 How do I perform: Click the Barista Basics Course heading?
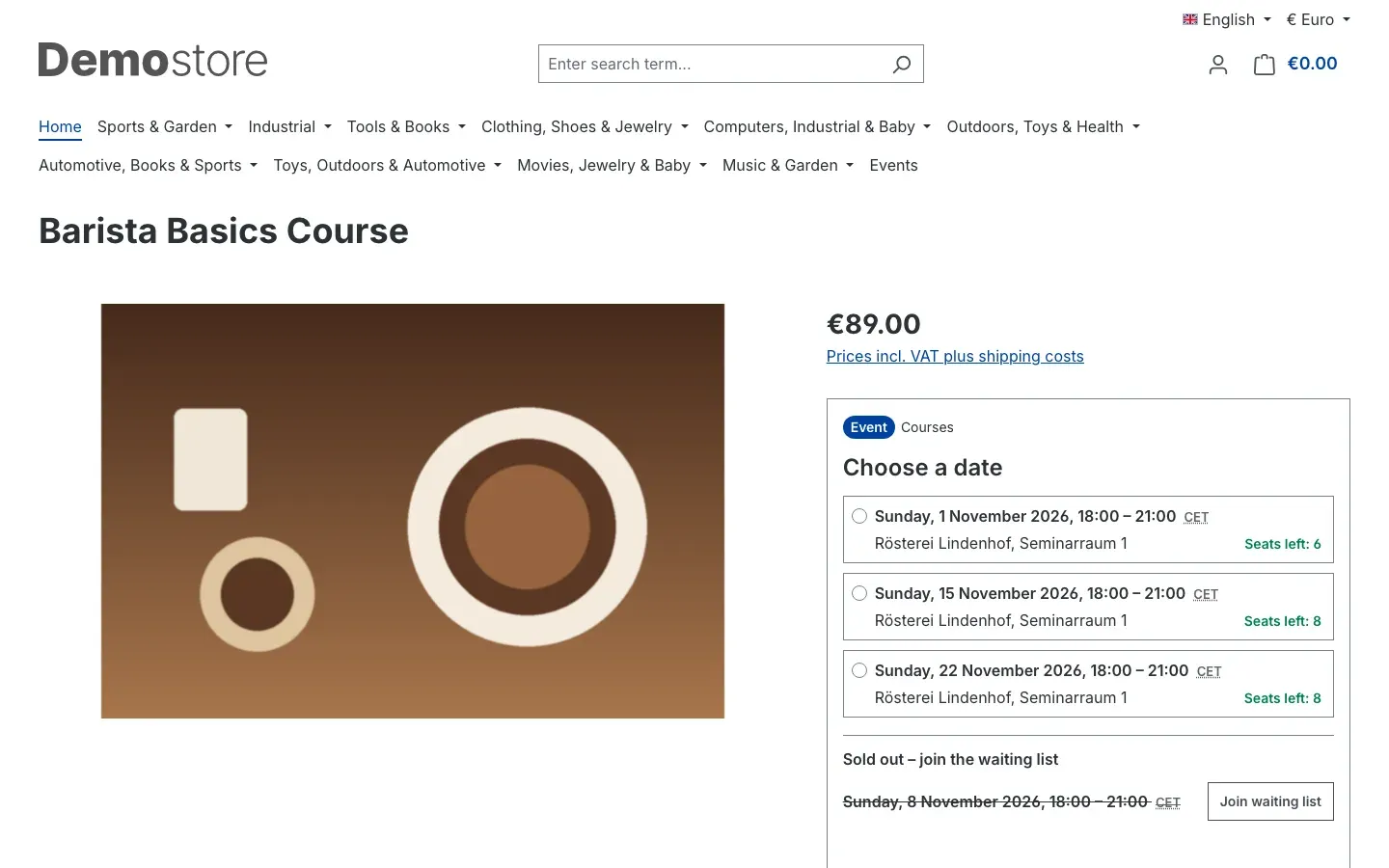224,231
